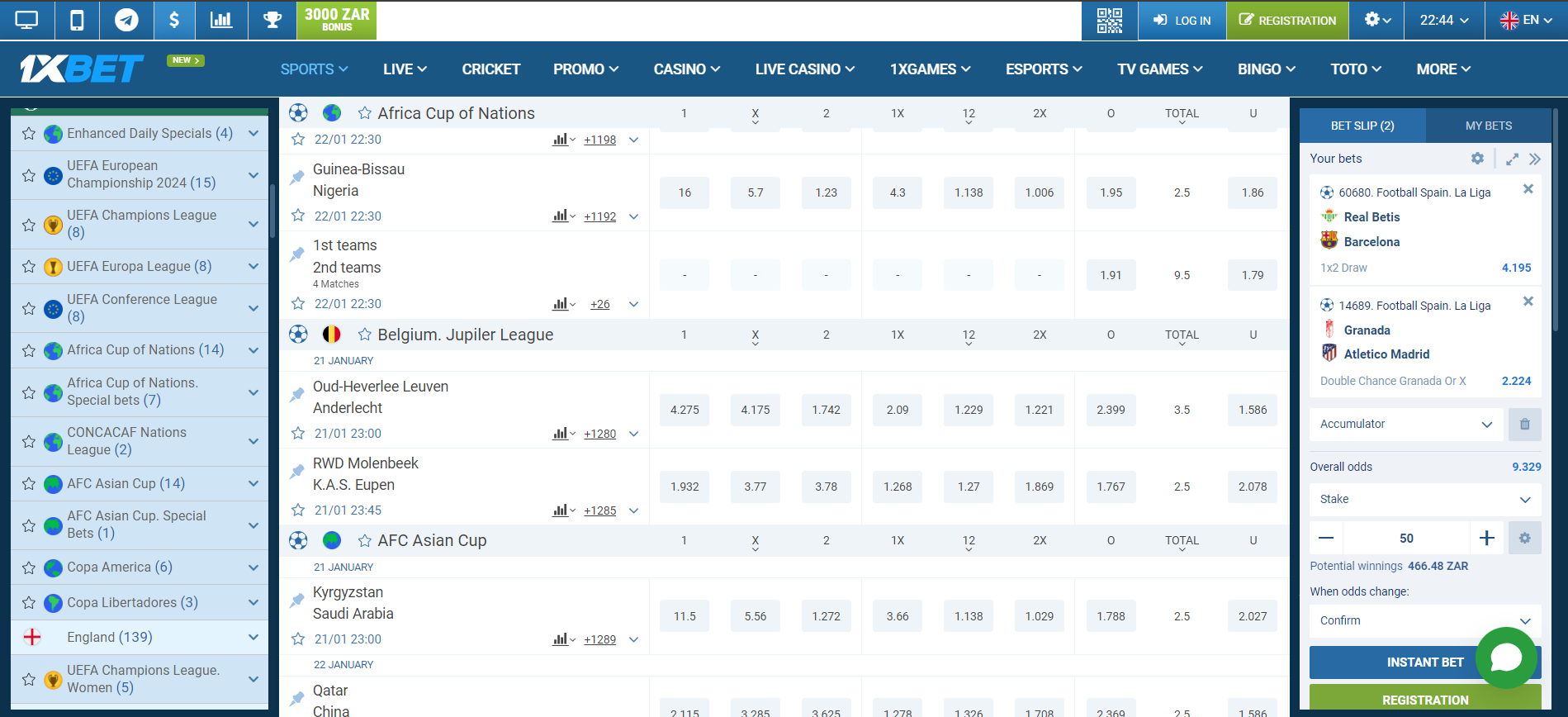Open stake settings gear beside plus button
Screen dimensions: 1568x717
coord(1525,538)
